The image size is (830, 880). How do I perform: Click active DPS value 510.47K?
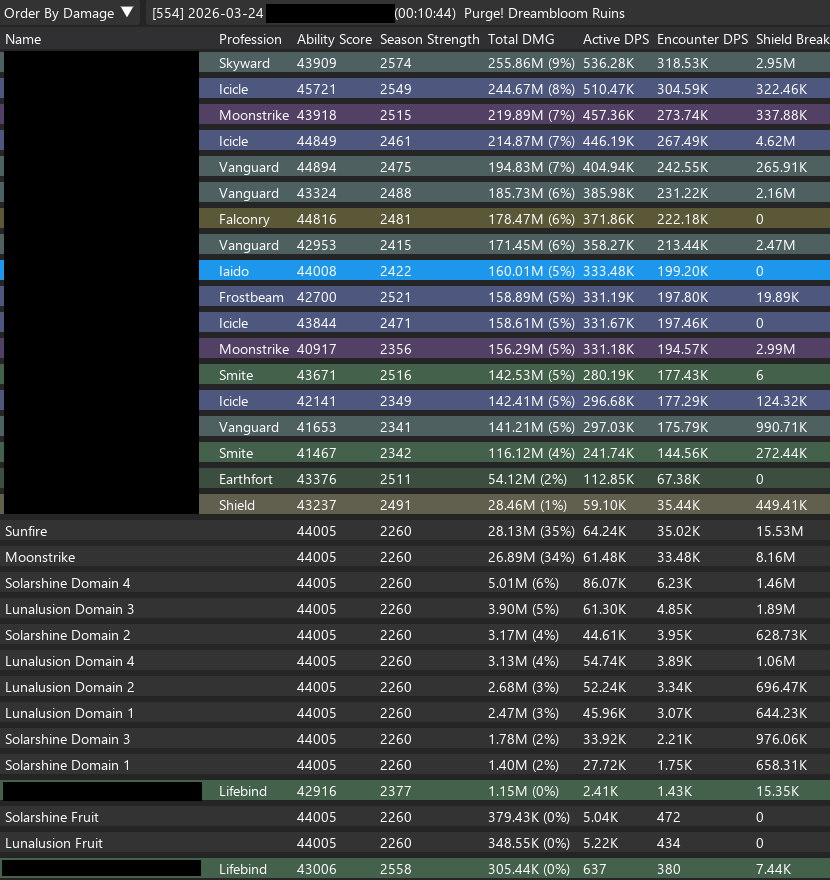(608, 89)
